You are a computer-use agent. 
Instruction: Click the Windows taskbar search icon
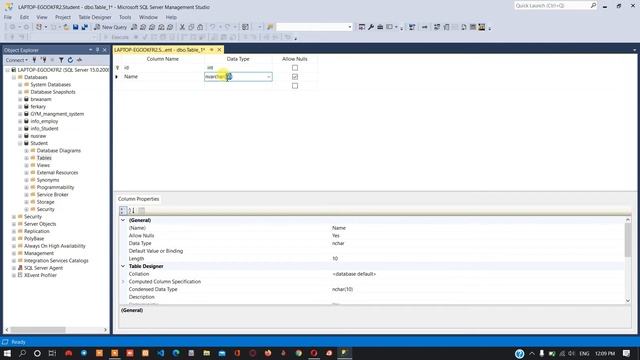22,353
